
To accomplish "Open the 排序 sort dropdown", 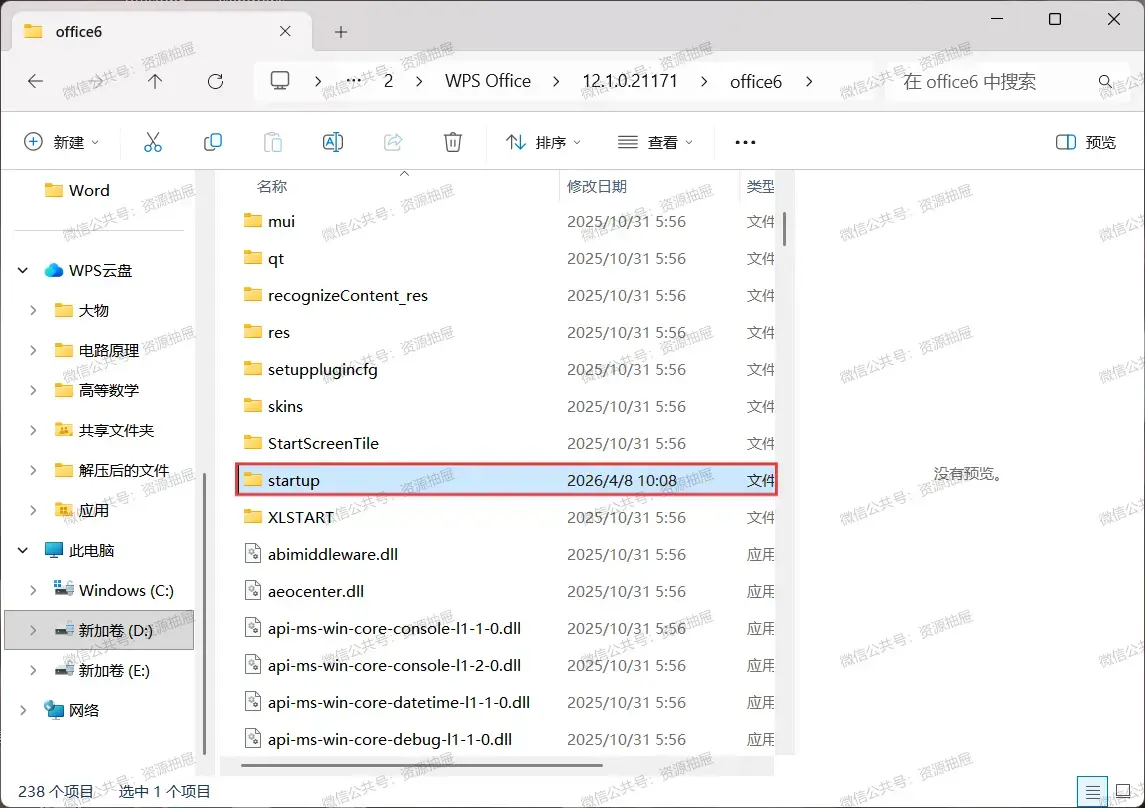I will [544, 142].
